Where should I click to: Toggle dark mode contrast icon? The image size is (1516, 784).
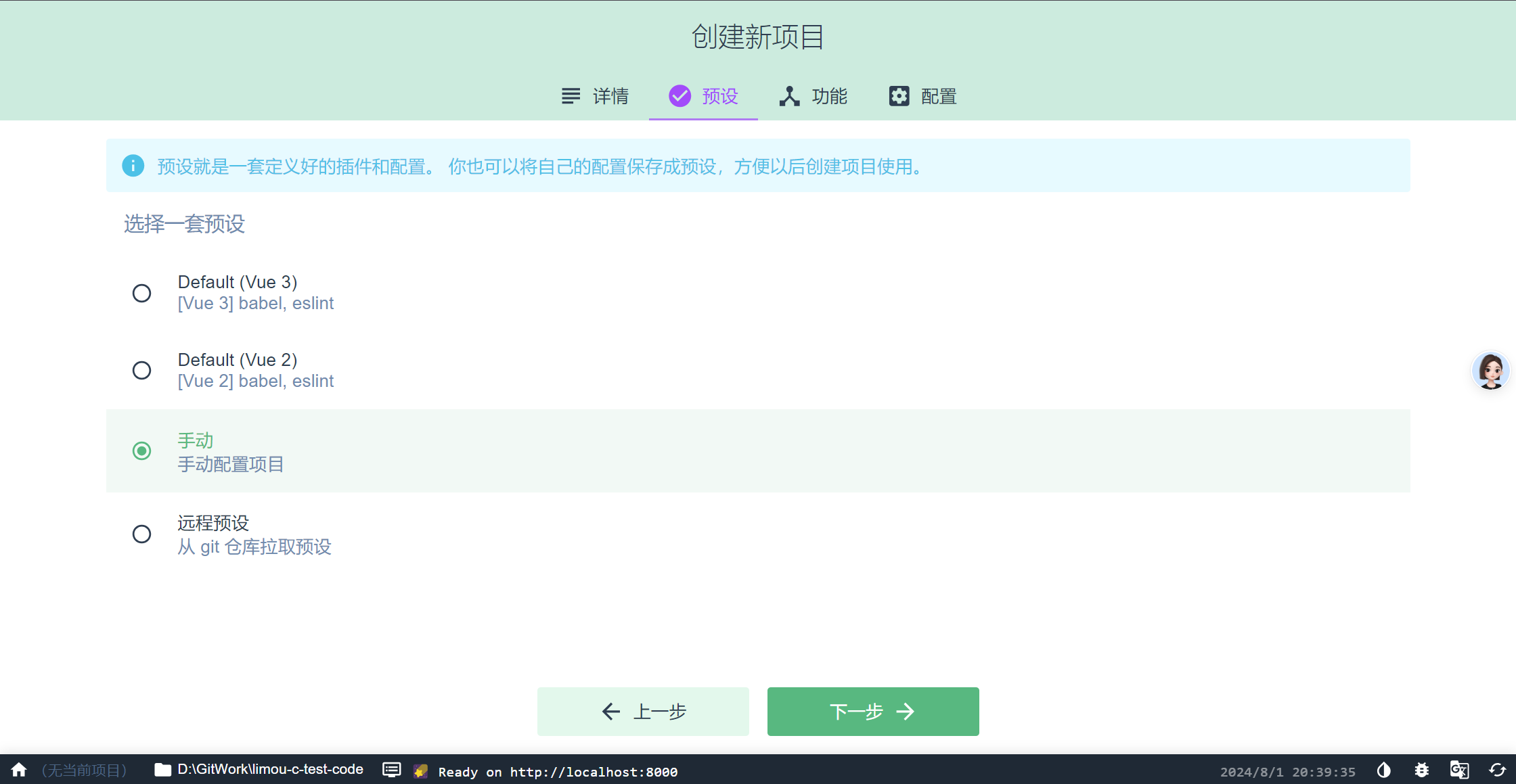tap(1383, 770)
